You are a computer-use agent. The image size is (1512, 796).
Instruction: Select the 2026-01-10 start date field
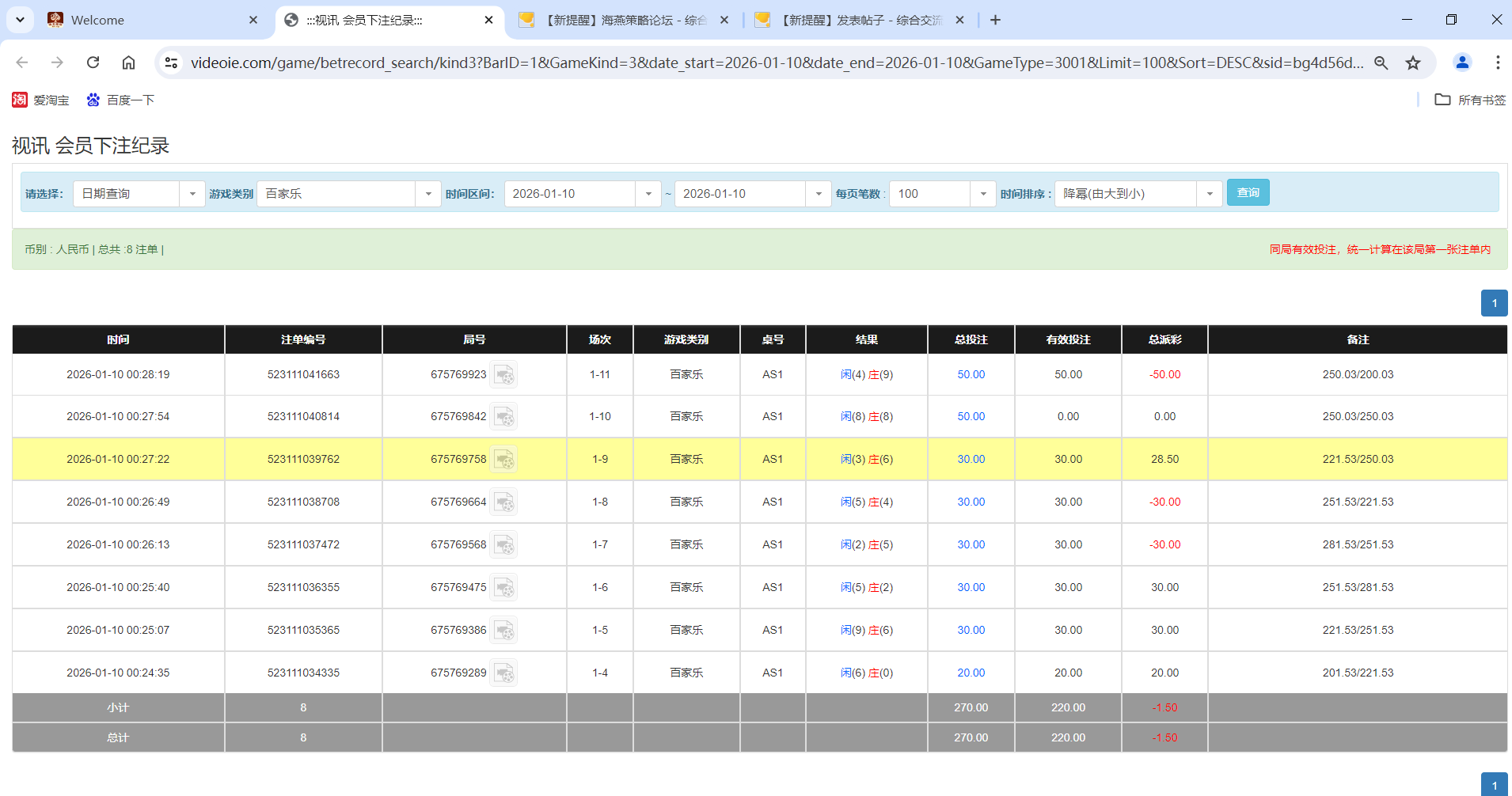[572, 193]
